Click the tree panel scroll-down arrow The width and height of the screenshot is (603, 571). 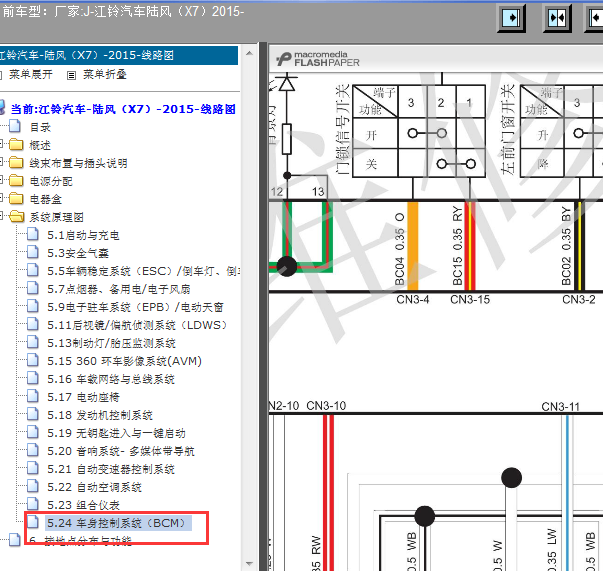249,564
